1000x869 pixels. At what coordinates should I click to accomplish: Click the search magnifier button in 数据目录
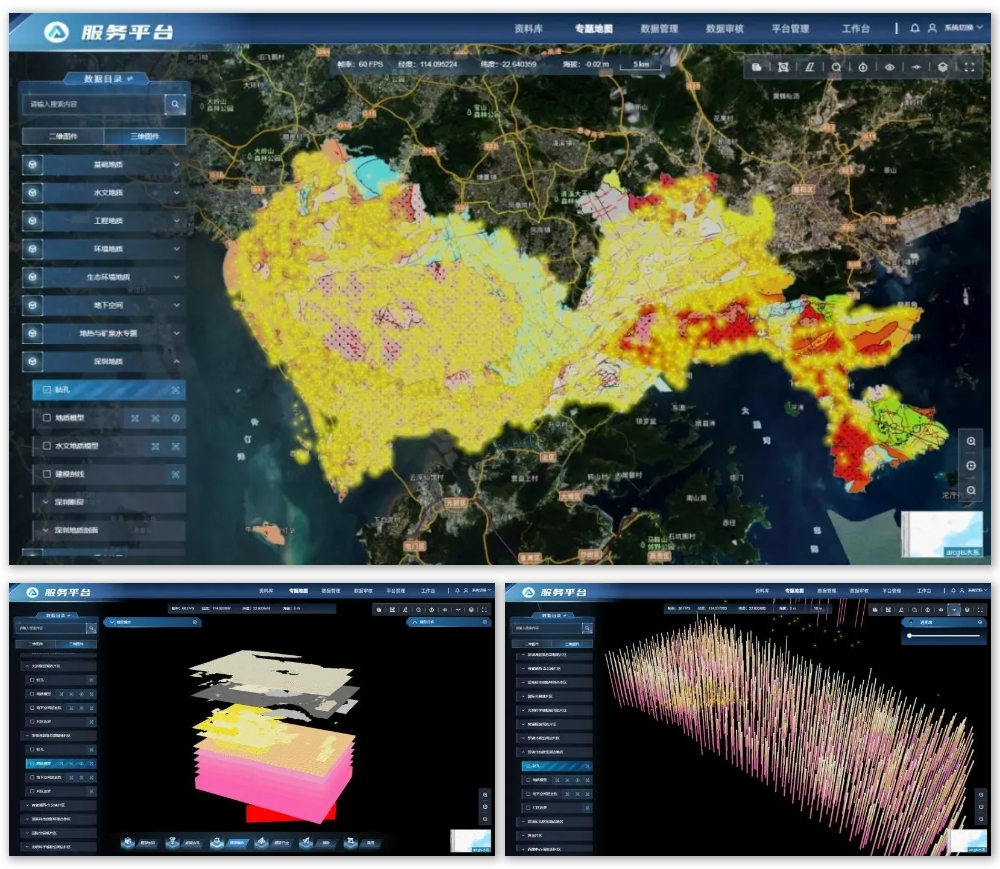tap(176, 104)
